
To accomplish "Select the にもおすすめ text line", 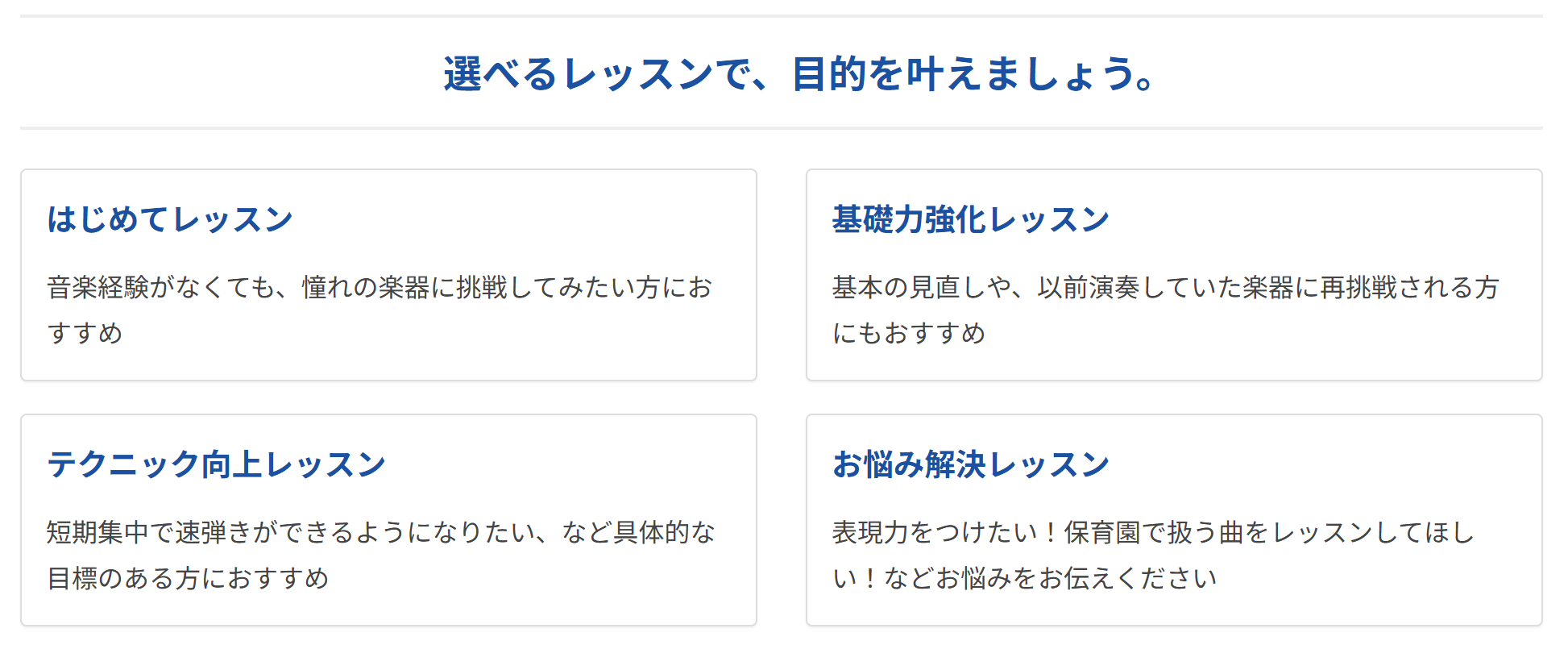I will (909, 333).
